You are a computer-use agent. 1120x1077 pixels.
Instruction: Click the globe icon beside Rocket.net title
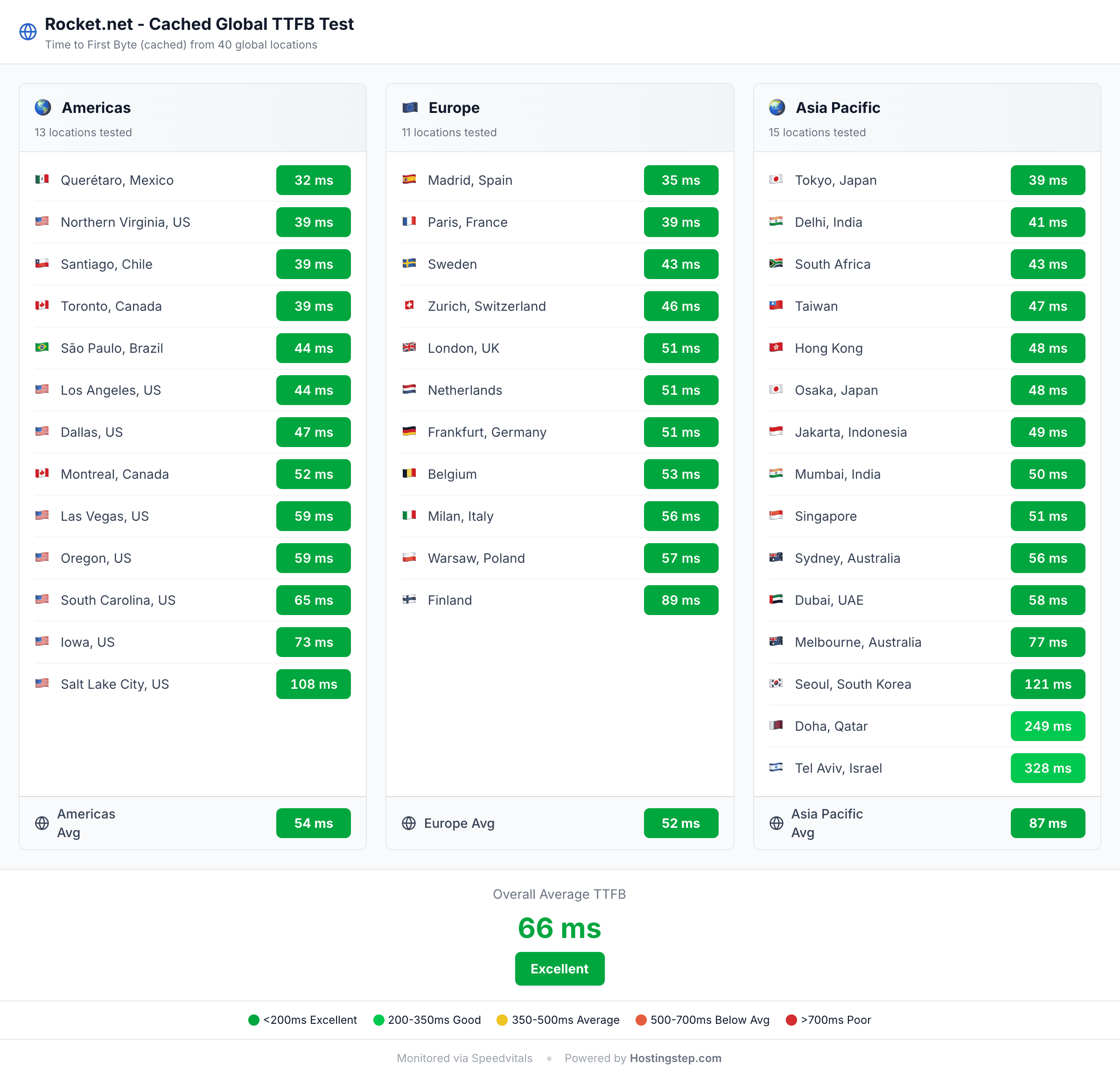(x=28, y=32)
